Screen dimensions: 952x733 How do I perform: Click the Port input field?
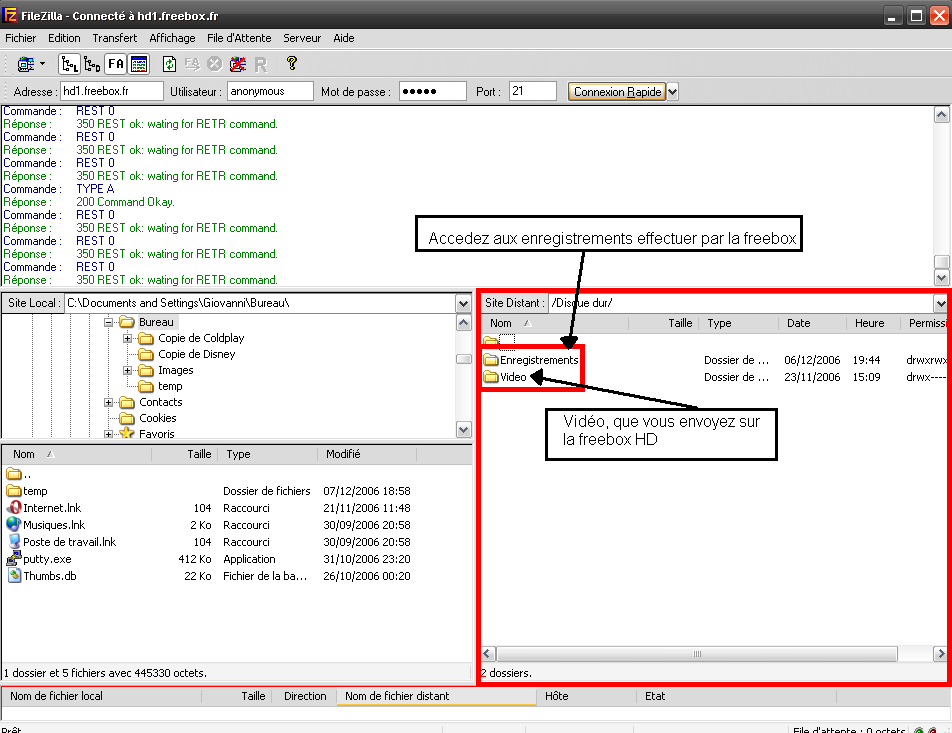[532, 91]
